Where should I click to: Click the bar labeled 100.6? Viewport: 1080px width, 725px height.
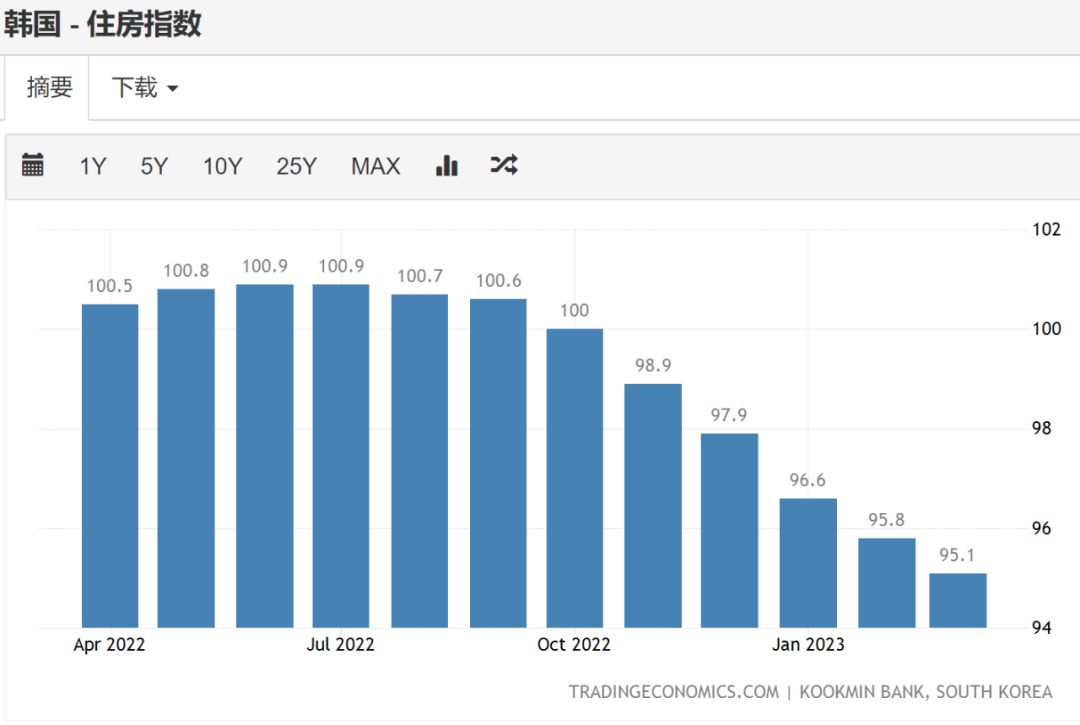click(499, 463)
